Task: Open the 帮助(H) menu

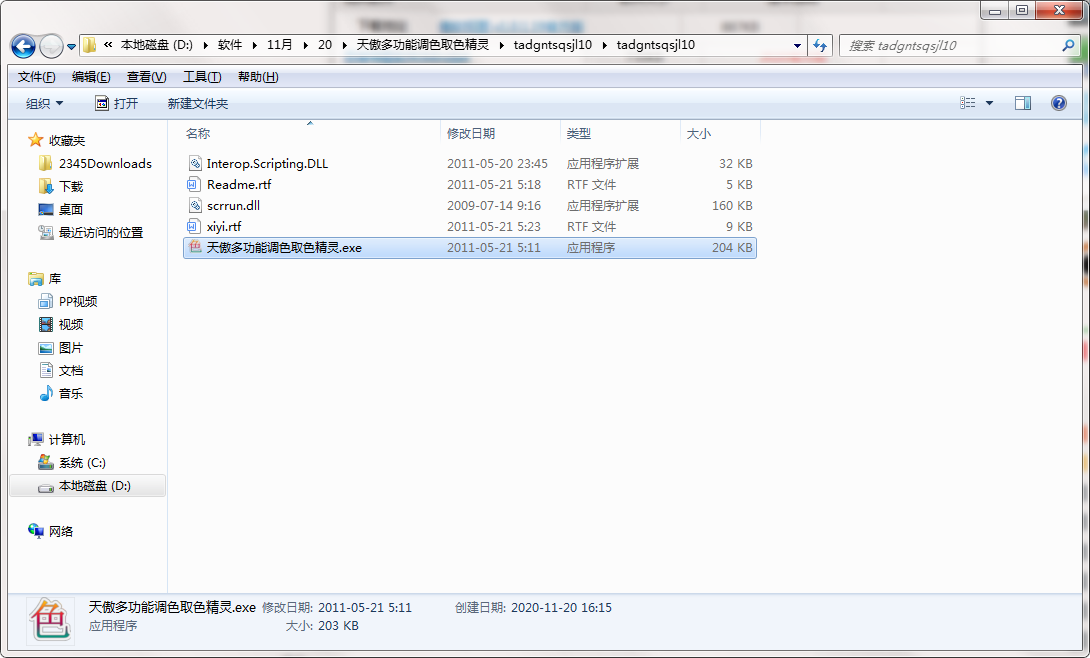Action: [258, 77]
